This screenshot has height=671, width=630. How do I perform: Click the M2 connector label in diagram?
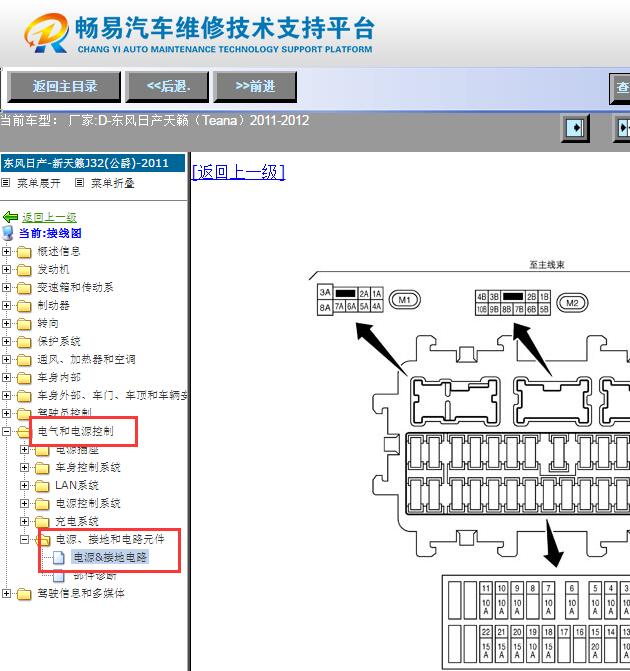tap(572, 303)
